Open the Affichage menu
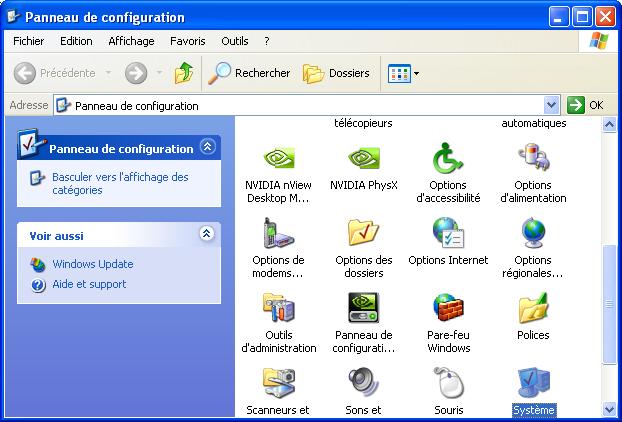Screen dimensions: 622x422 point(131,41)
